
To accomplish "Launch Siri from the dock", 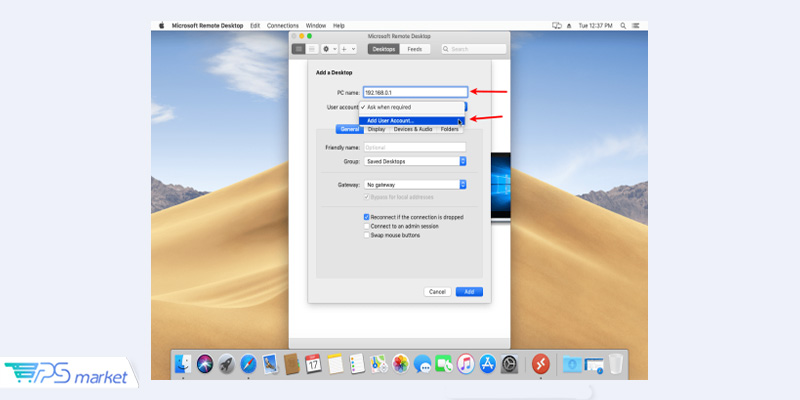I will pos(205,364).
